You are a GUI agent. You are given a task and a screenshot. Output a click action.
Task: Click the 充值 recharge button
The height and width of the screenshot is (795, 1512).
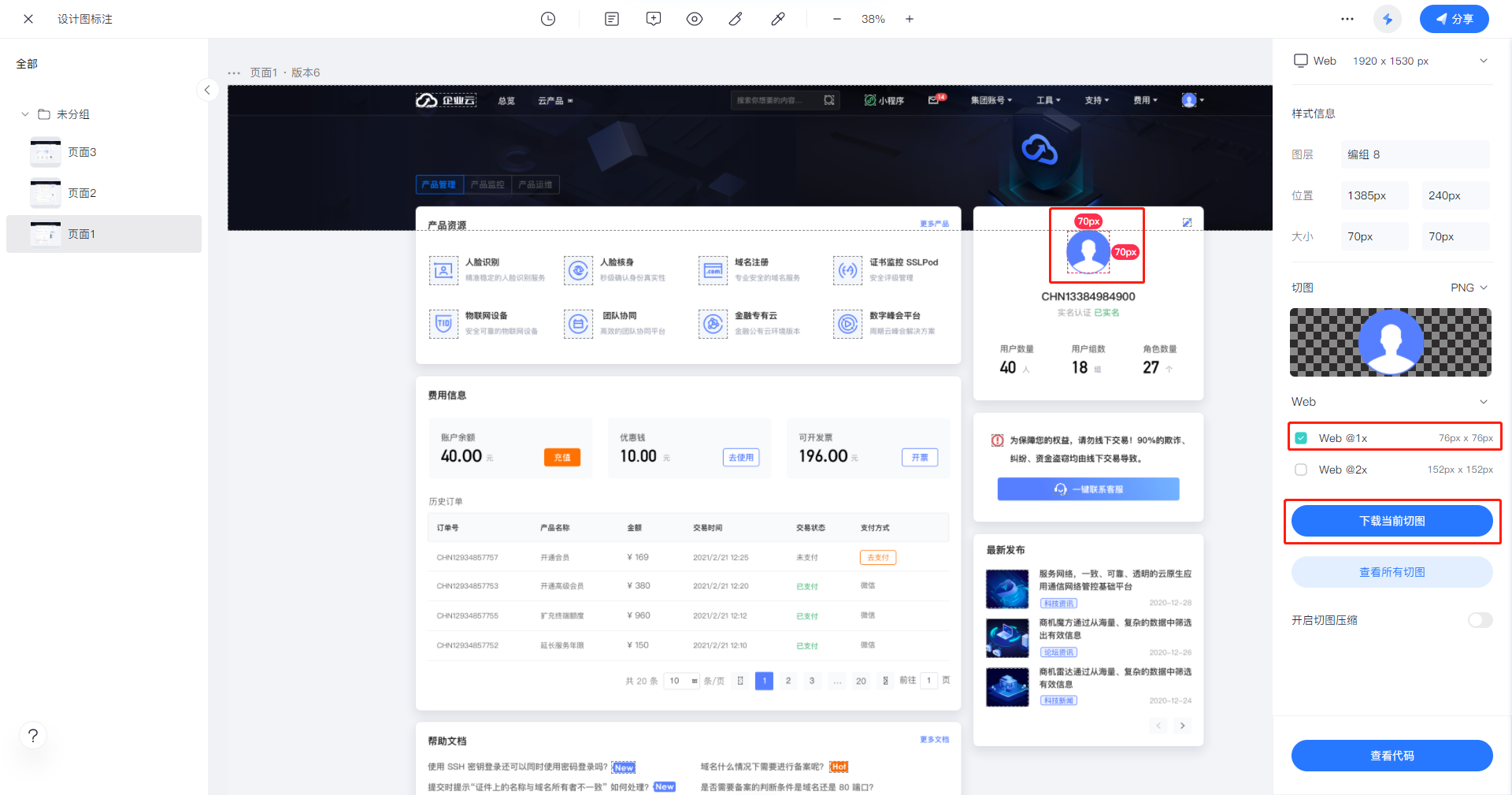[x=562, y=457]
